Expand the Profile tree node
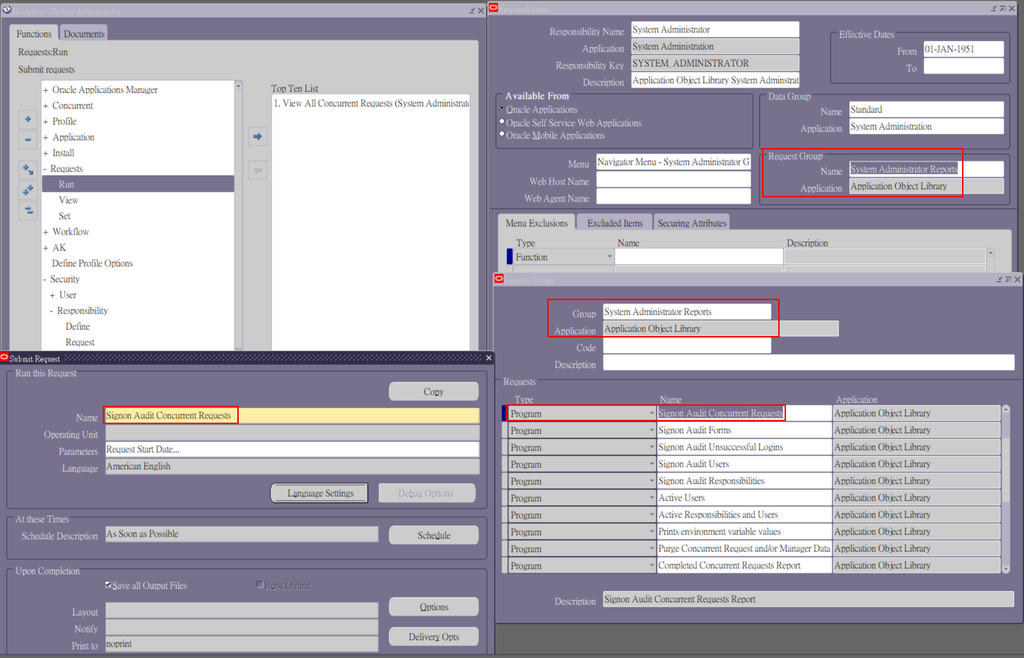Viewport: 1024px width, 658px height. pos(46,121)
